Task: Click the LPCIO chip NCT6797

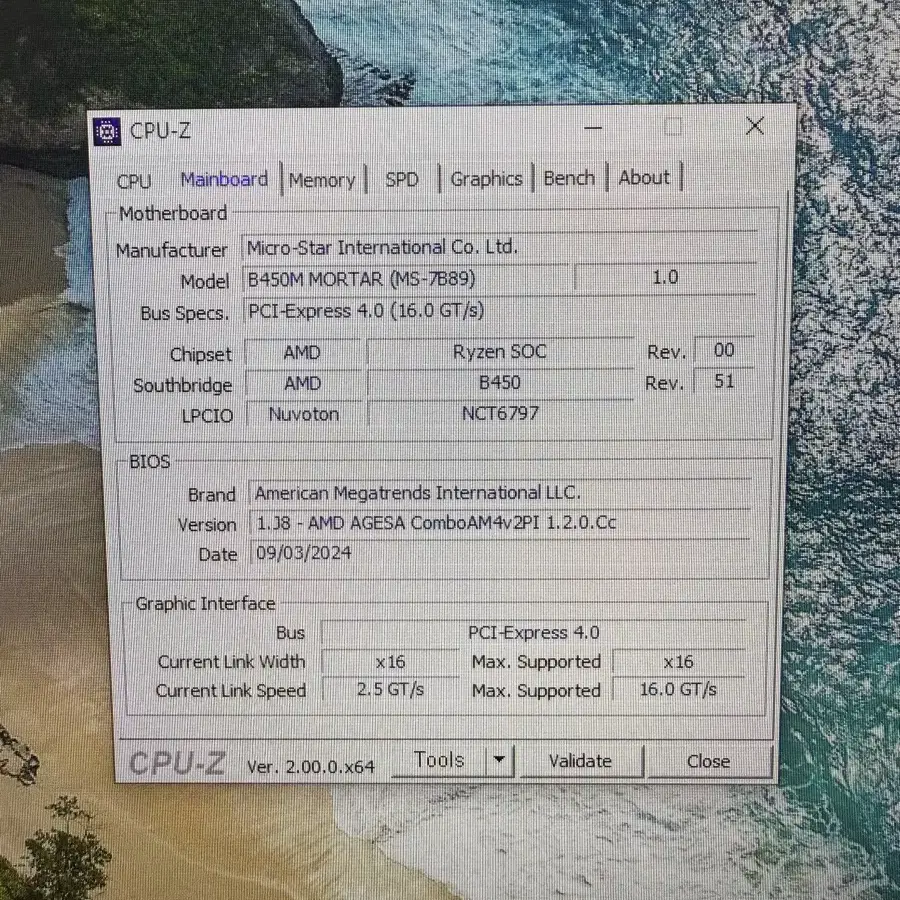Action: (500, 413)
